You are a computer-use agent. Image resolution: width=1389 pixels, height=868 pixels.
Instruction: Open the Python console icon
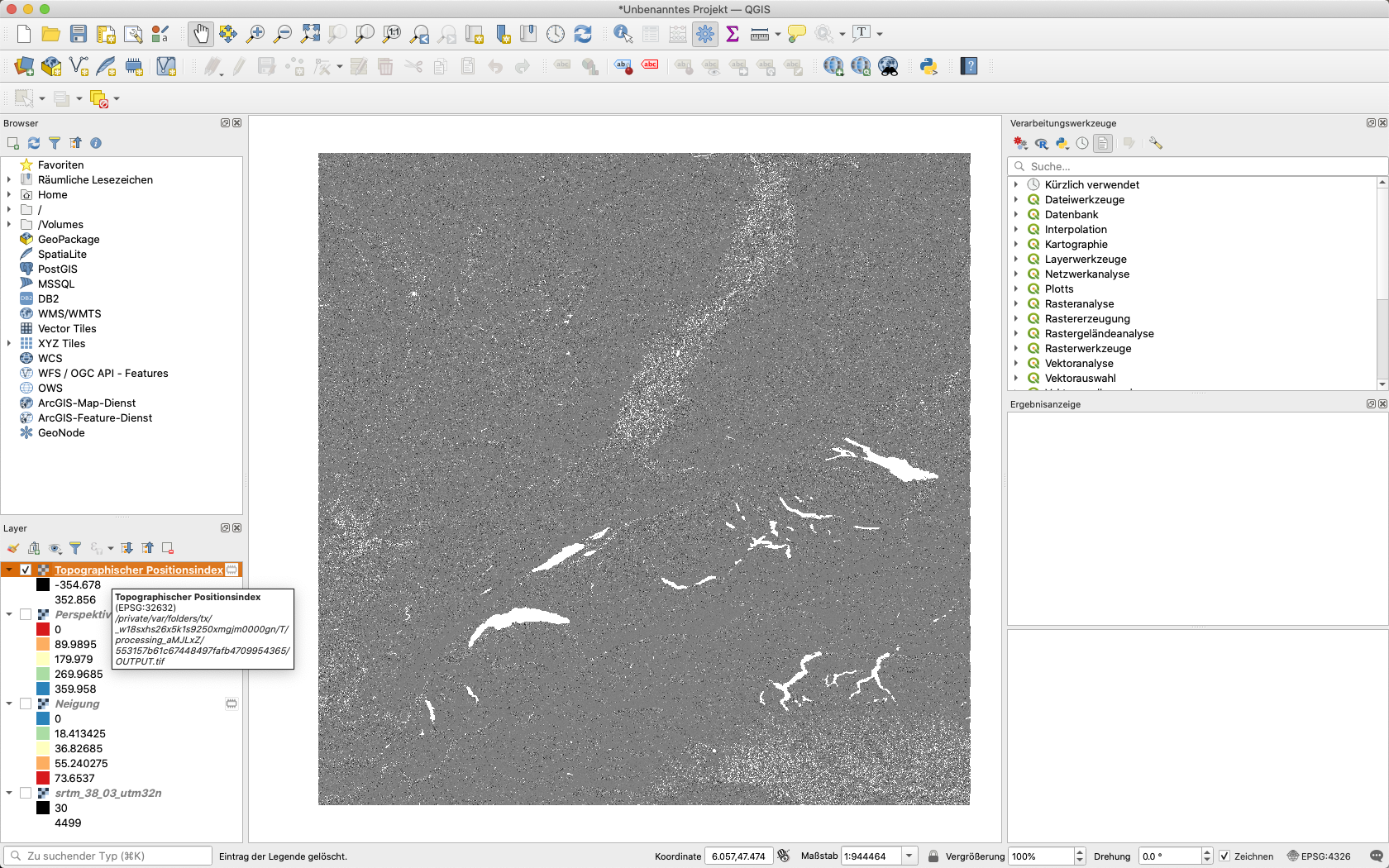point(928,67)
